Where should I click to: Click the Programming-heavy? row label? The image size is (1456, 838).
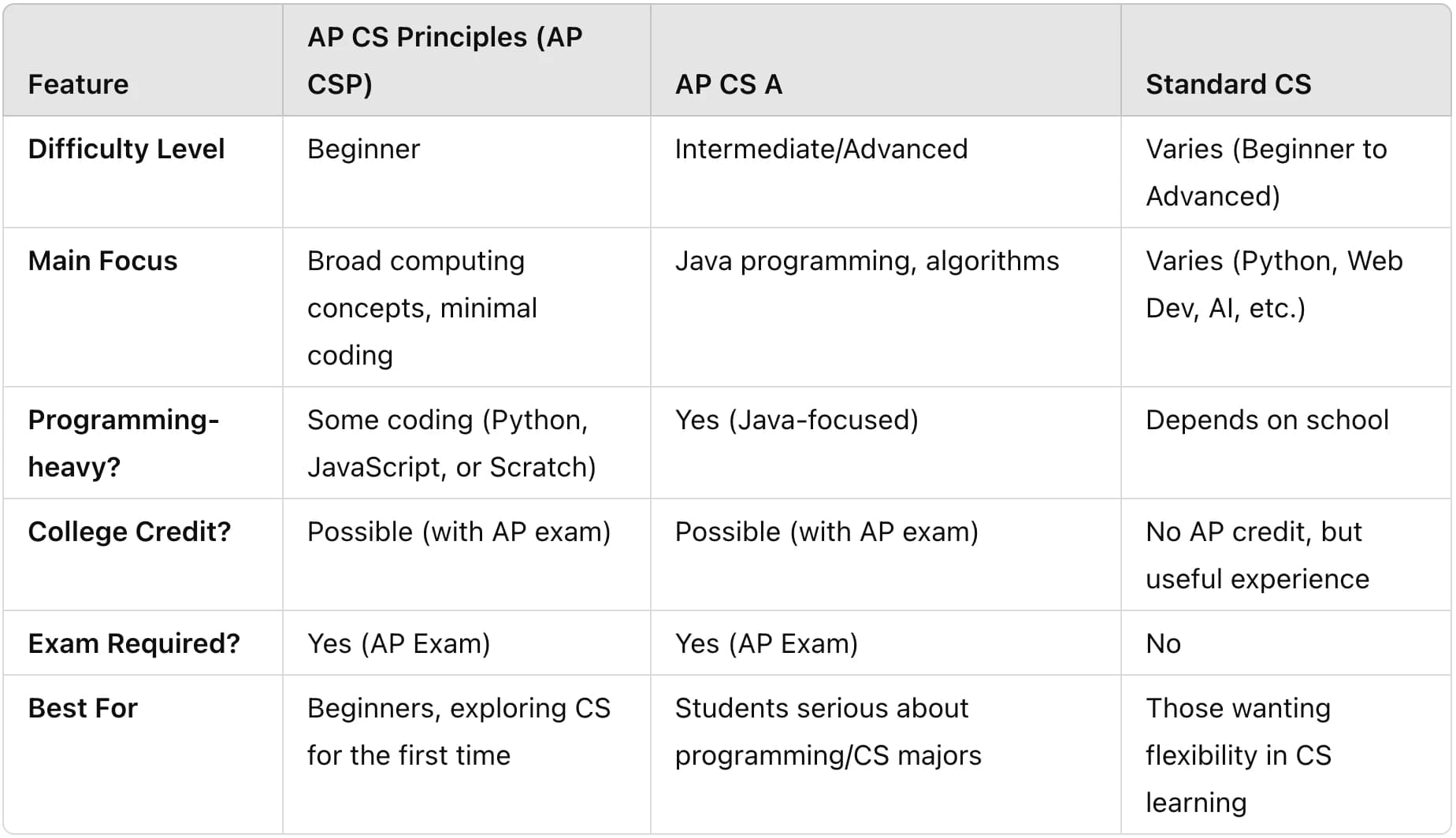[x=123, y=443]
